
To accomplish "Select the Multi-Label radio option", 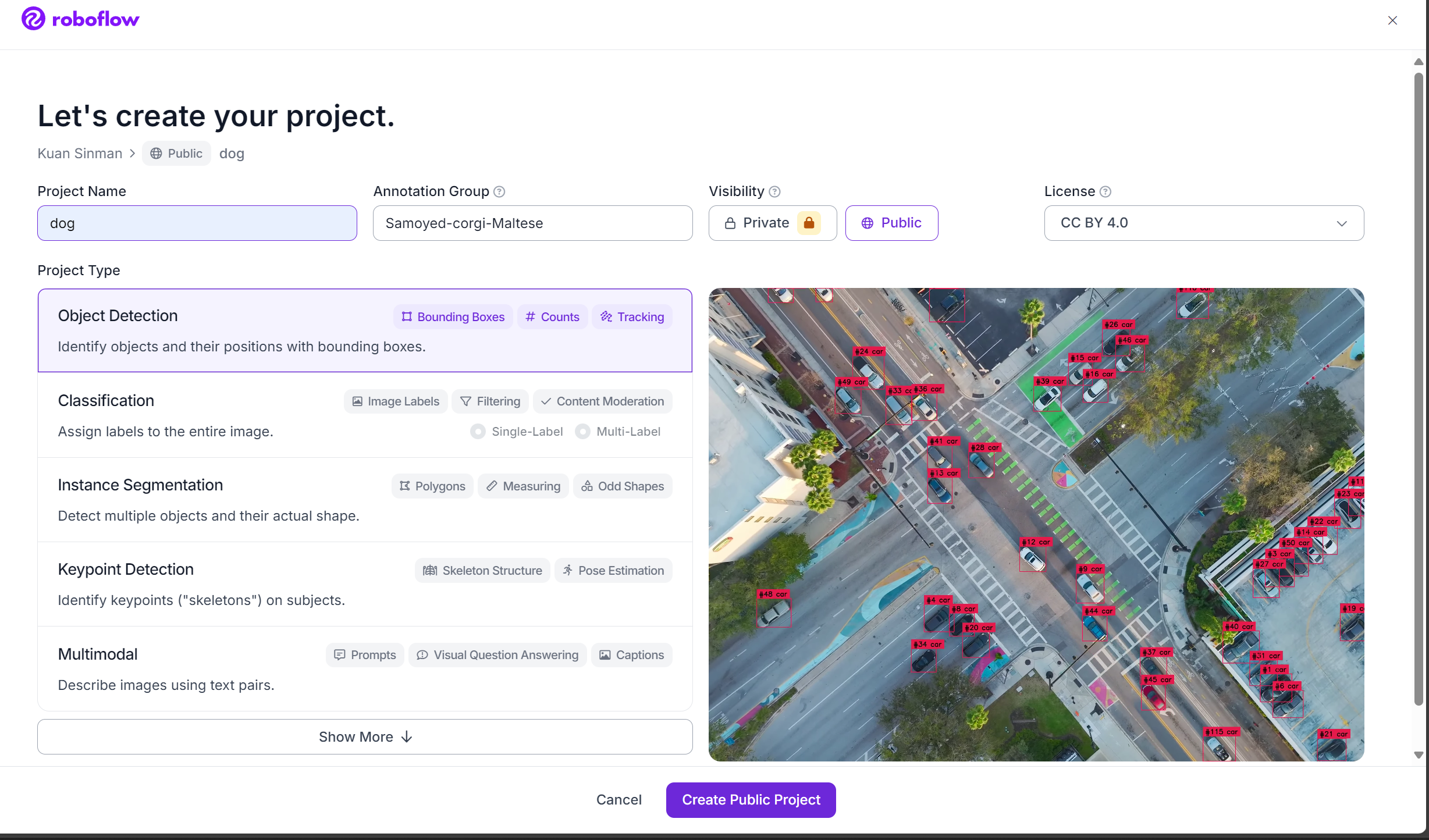I will click(582, 431).
